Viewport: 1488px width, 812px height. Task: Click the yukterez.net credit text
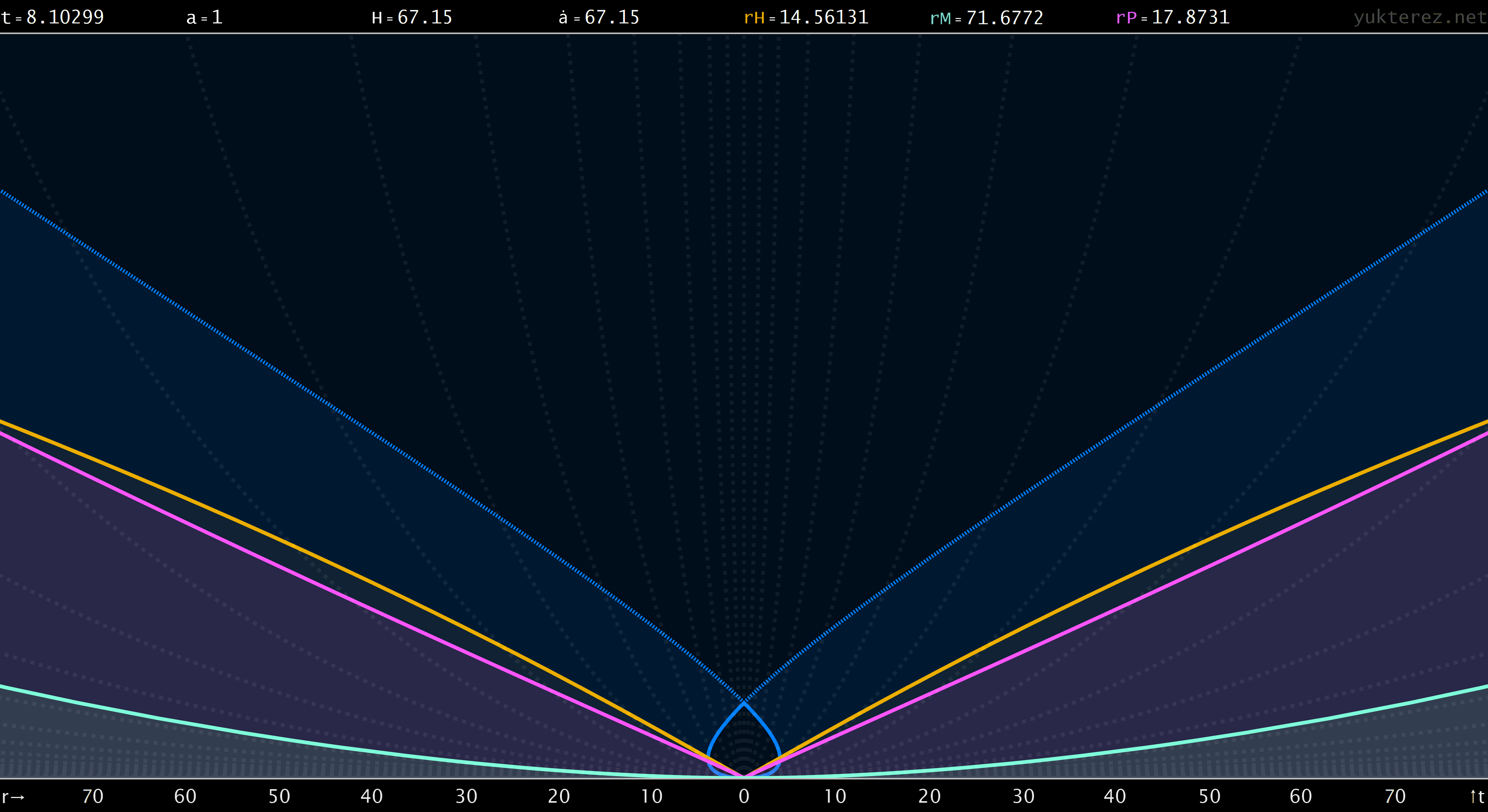[1420, 17]
